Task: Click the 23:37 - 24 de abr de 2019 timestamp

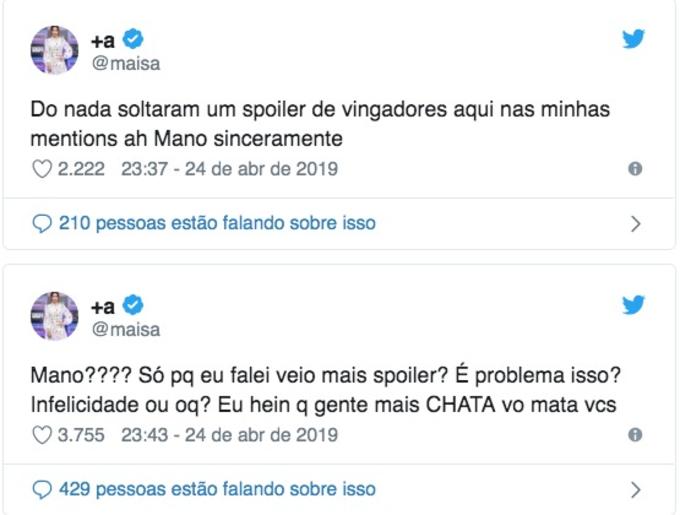Action: click(229, 170)
